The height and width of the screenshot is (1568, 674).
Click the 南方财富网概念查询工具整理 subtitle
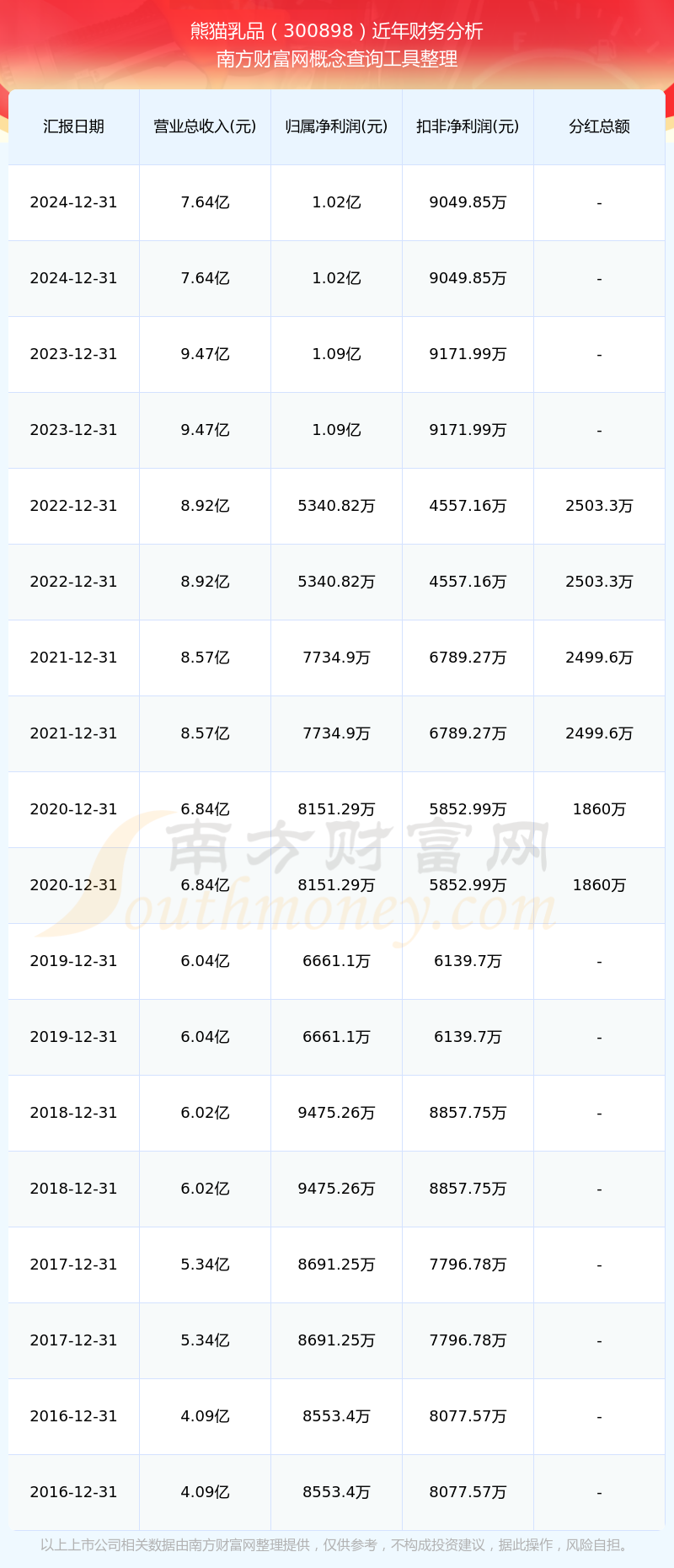tap(337, 59)
